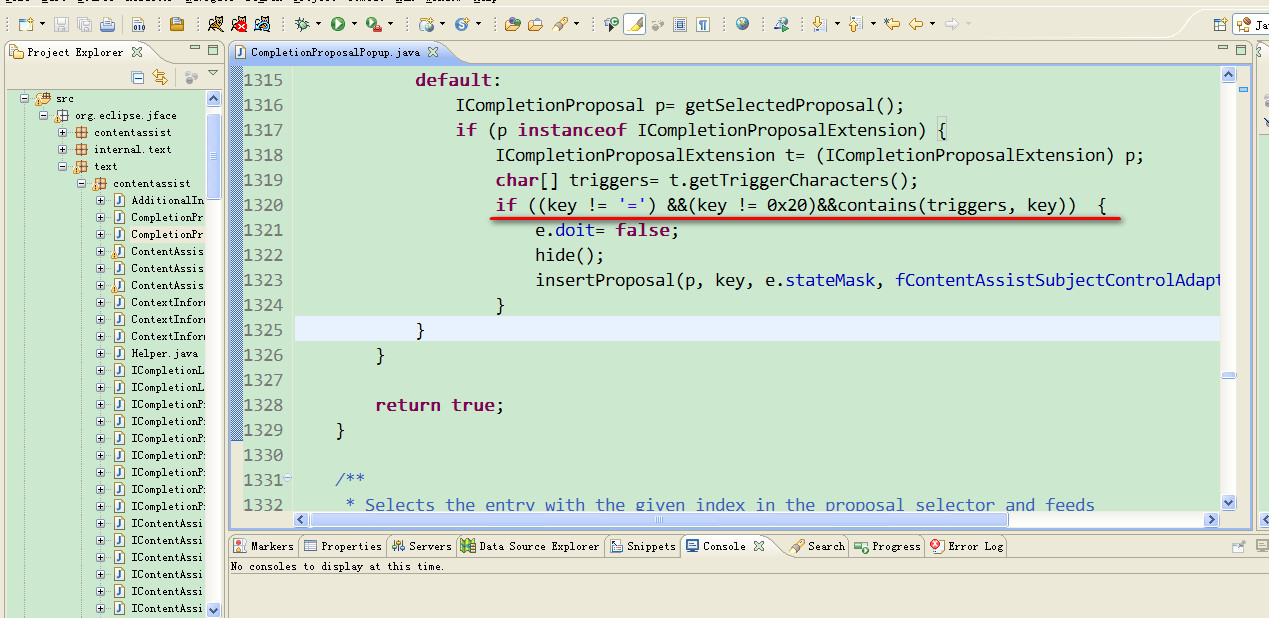Collapse the text package node
Screen dimensions: 1269x618
point(62,167)
